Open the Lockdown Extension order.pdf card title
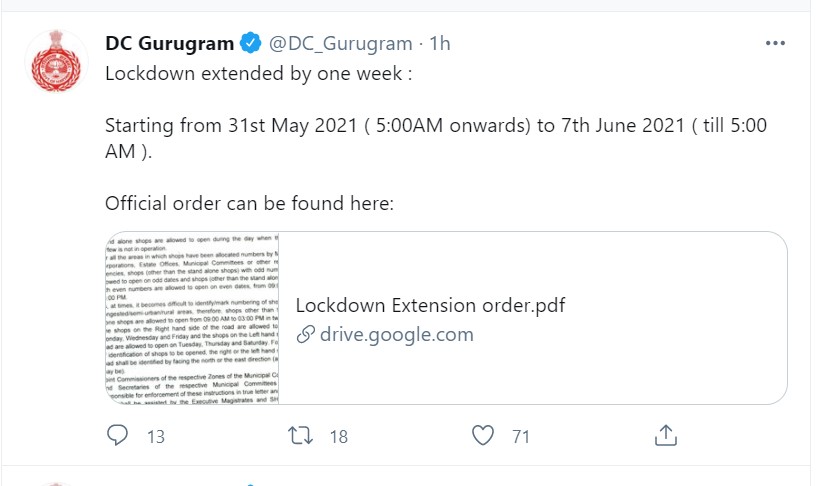 tap(430, 305)
